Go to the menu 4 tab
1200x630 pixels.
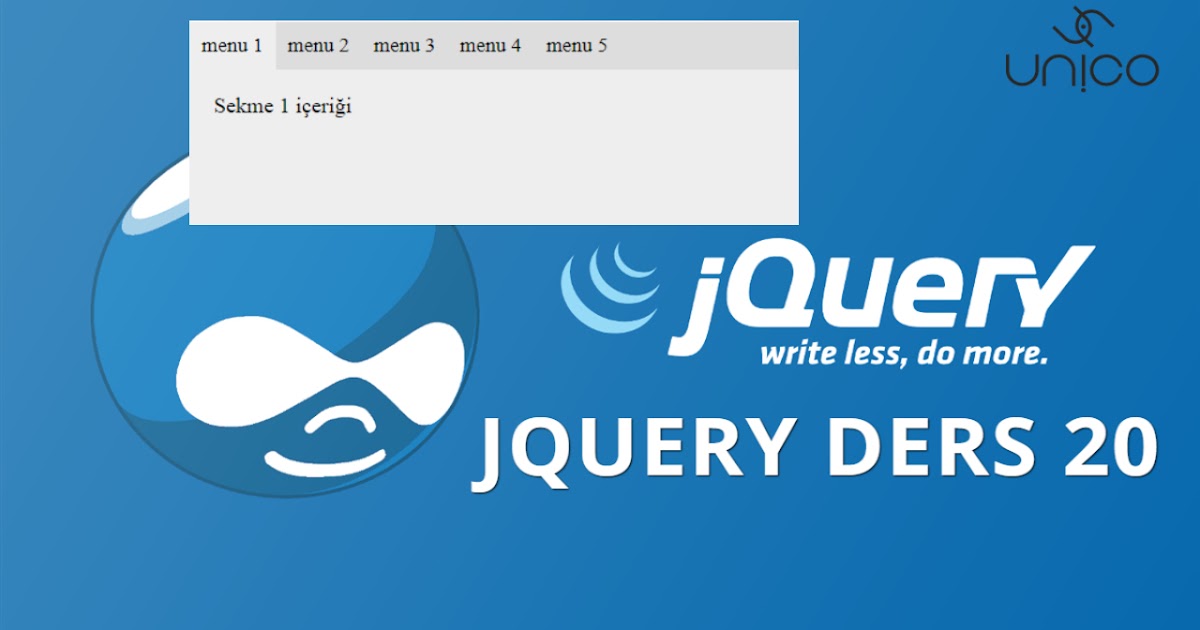pyautogui.click(x=490, y=46)
